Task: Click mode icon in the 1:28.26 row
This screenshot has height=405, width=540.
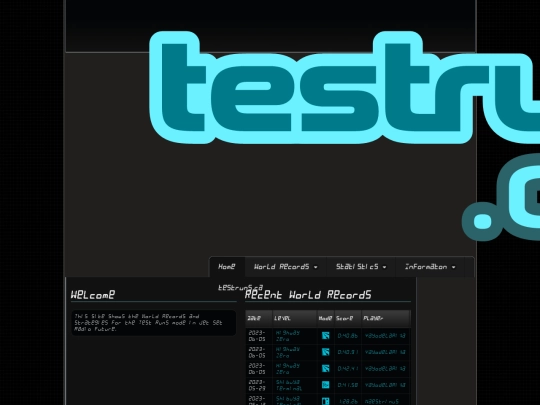Action: click(325, 401)
